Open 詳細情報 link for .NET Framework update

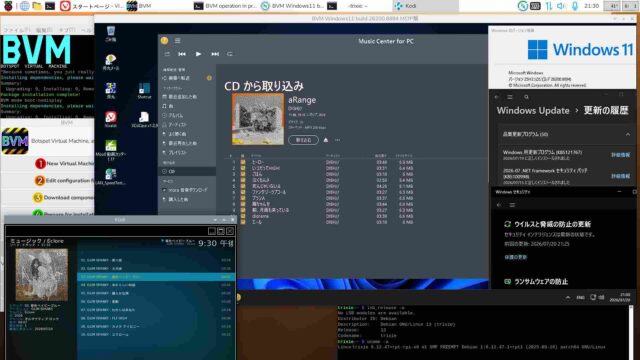coord(620,176)
